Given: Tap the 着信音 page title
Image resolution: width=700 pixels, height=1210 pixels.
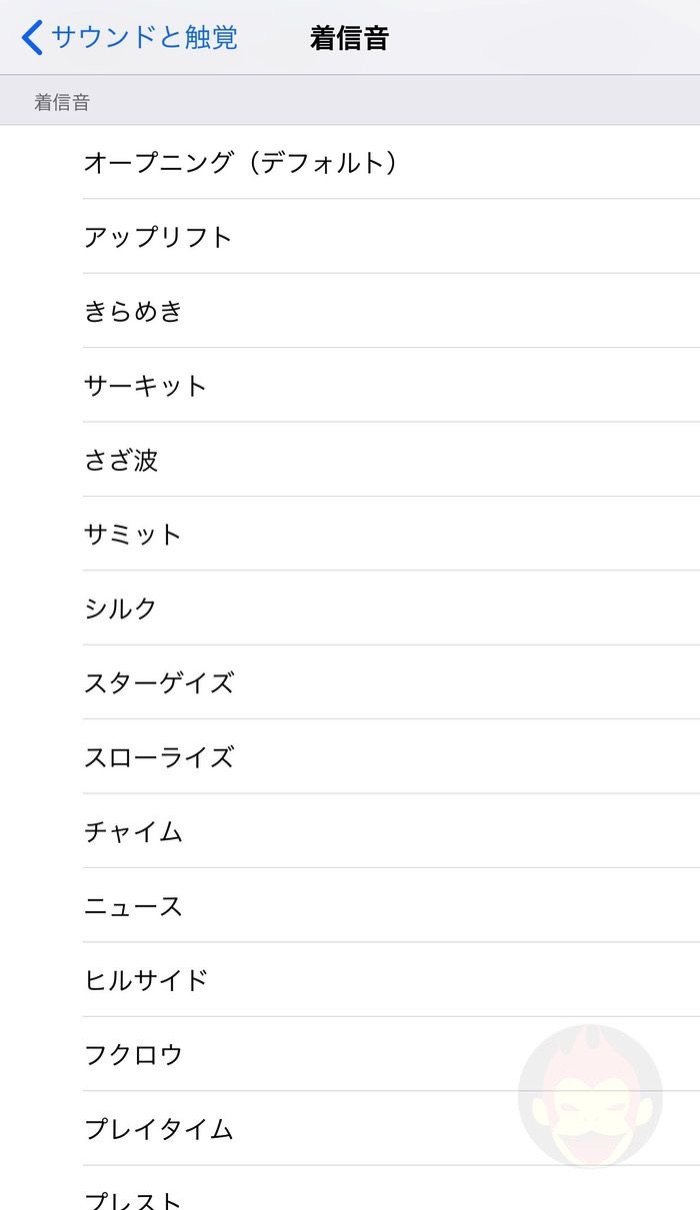Looking at the screenshot, I should click(349, 38).
